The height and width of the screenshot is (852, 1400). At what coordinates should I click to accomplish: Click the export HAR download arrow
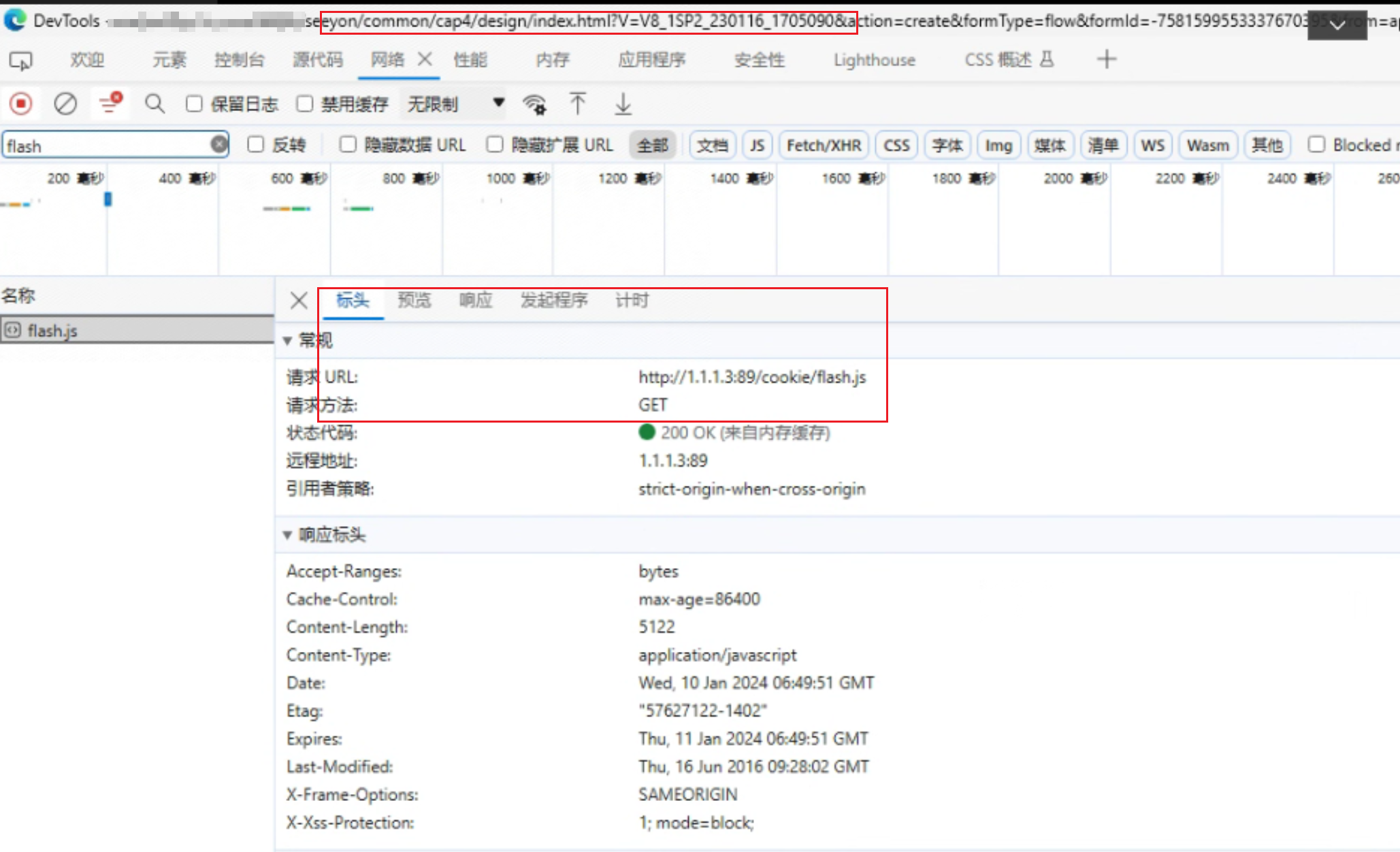[x=623, y=104]
